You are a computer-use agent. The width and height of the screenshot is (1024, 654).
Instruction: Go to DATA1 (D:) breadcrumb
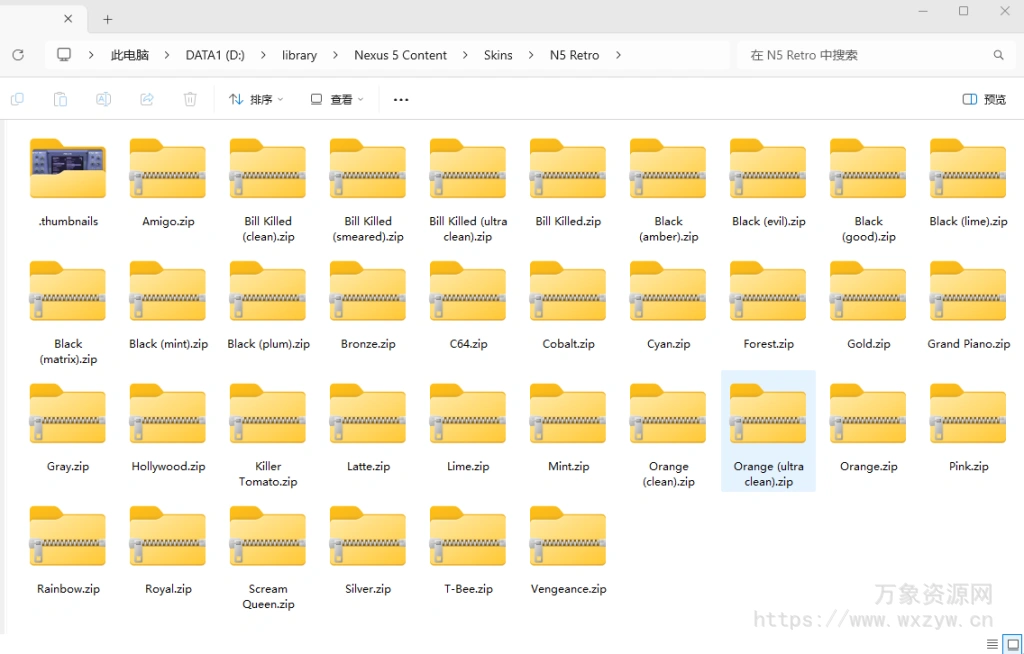pos(215,55)
